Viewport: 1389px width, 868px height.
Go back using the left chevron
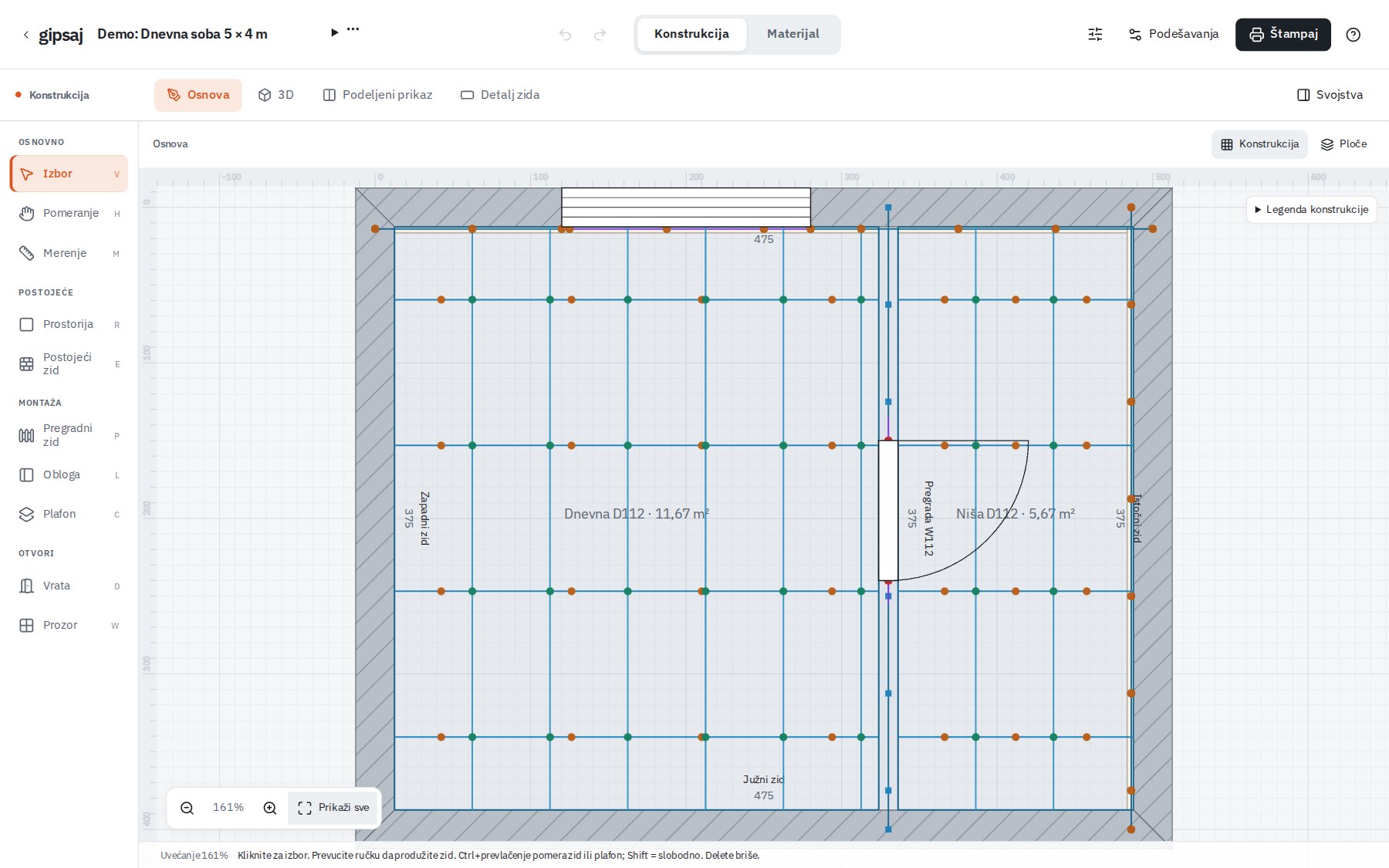[25, 35]
